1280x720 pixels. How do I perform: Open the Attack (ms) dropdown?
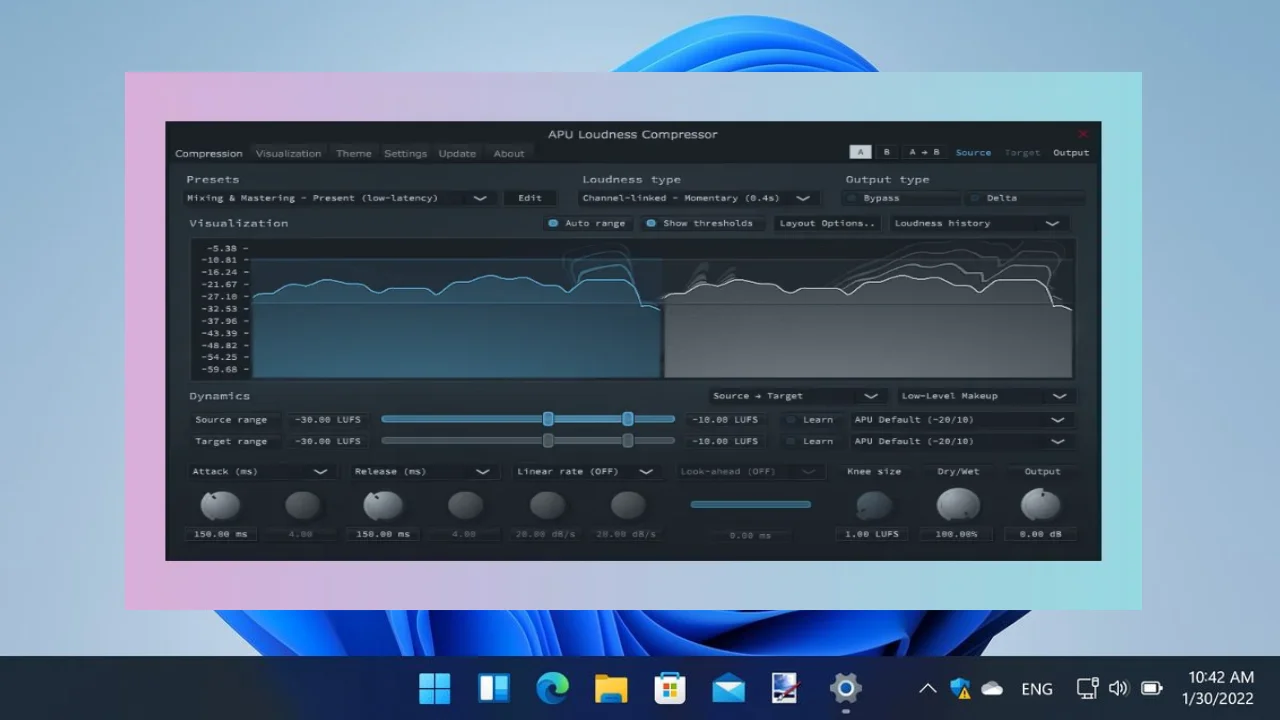click(x=261, y=471)
